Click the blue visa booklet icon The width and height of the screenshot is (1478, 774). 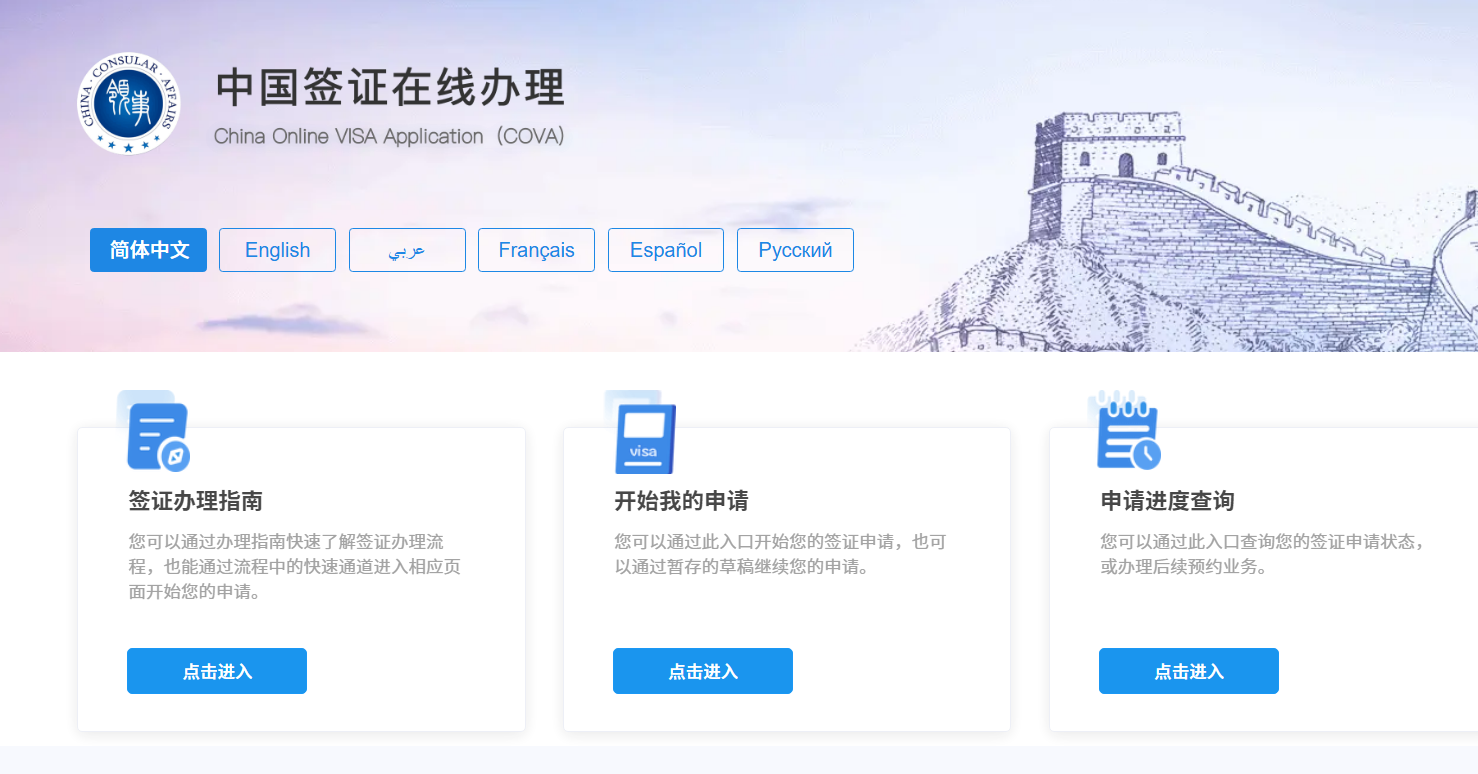[643, 437]
